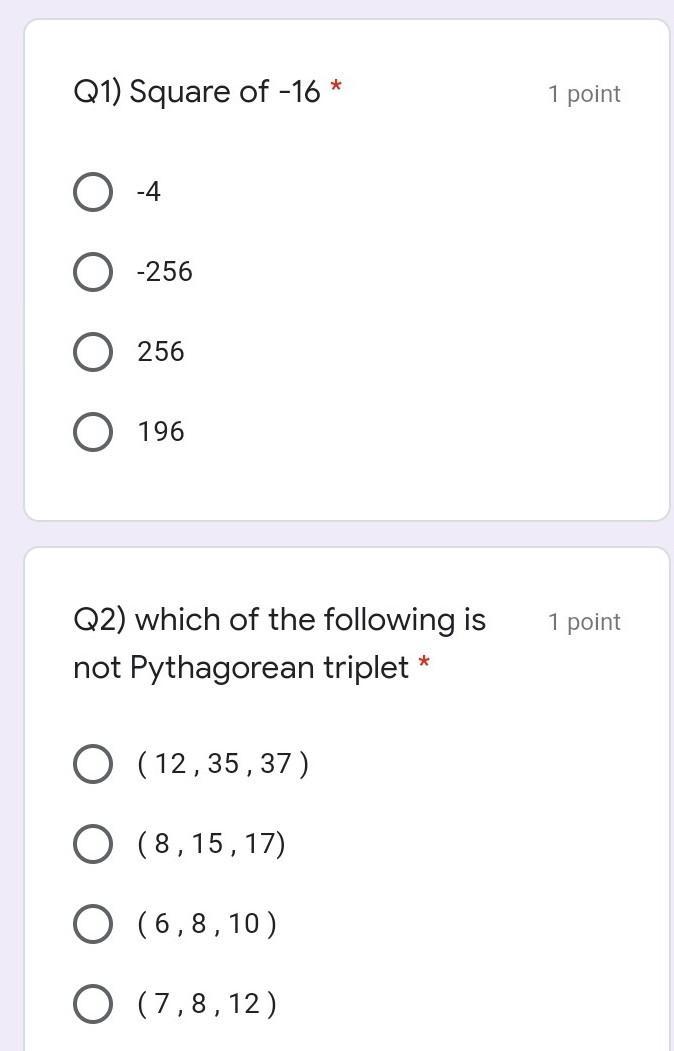Choose the (8, 15, 17) option

click(x=92, y=844)
